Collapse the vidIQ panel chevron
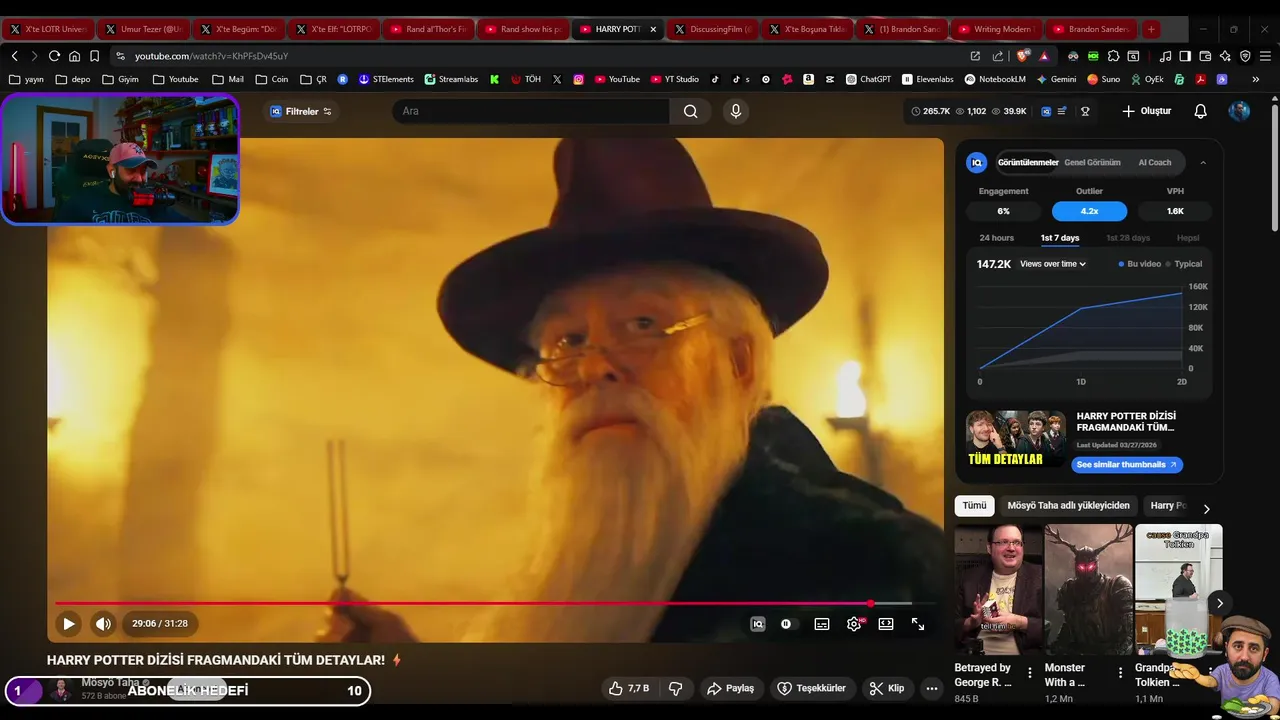Screen dimensions: 1280x720 (x=1203, y=162)
